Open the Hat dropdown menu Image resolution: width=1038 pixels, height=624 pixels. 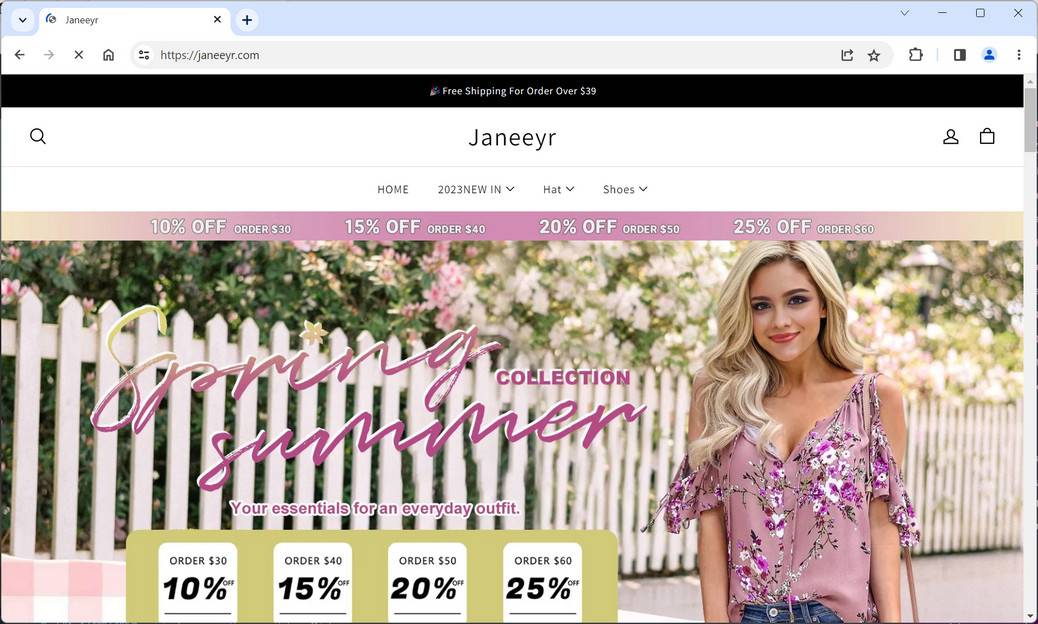[x=558, y=189]
